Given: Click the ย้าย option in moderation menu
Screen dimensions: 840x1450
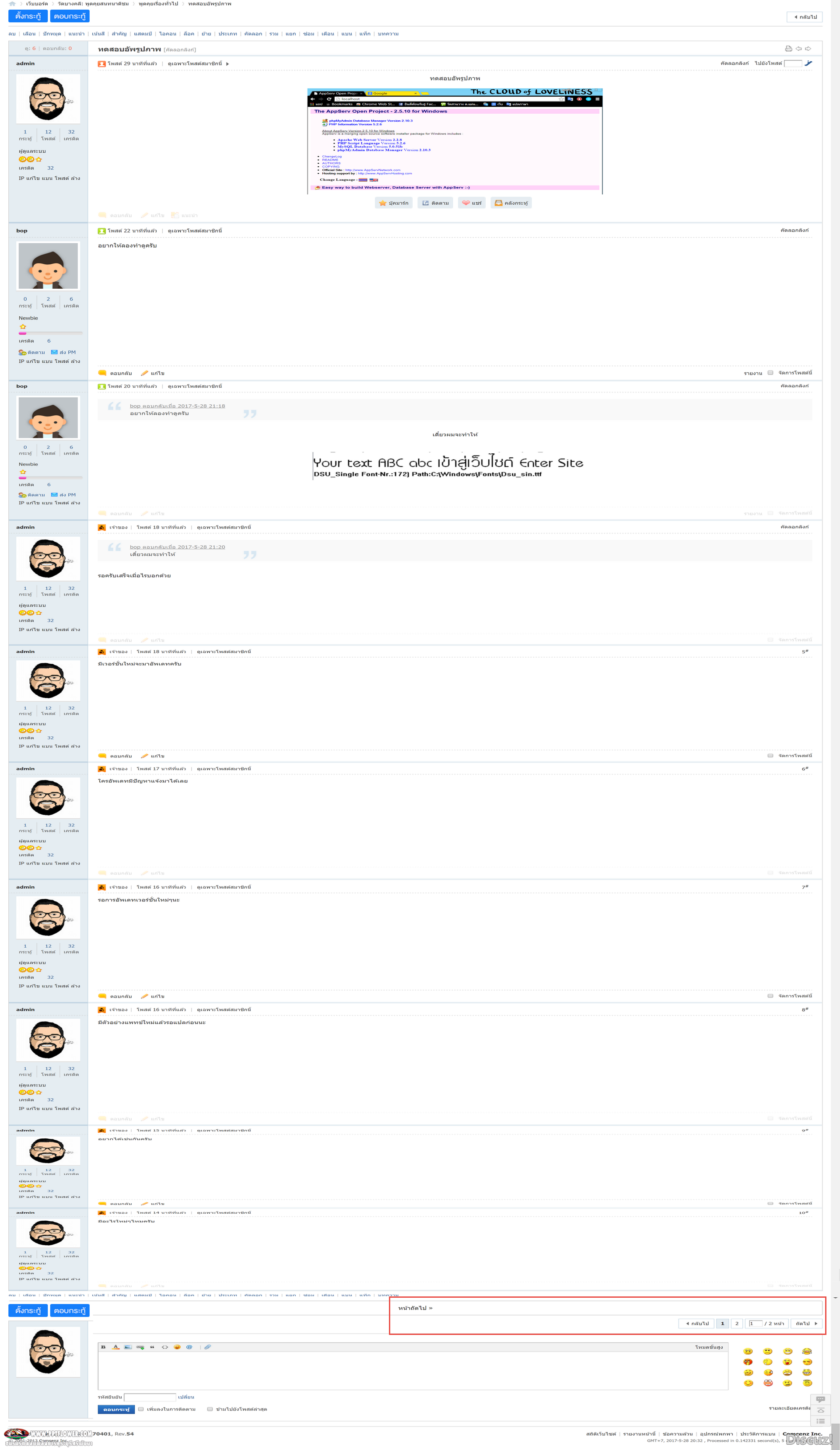Looking at the screenshot, I should 206,34.
